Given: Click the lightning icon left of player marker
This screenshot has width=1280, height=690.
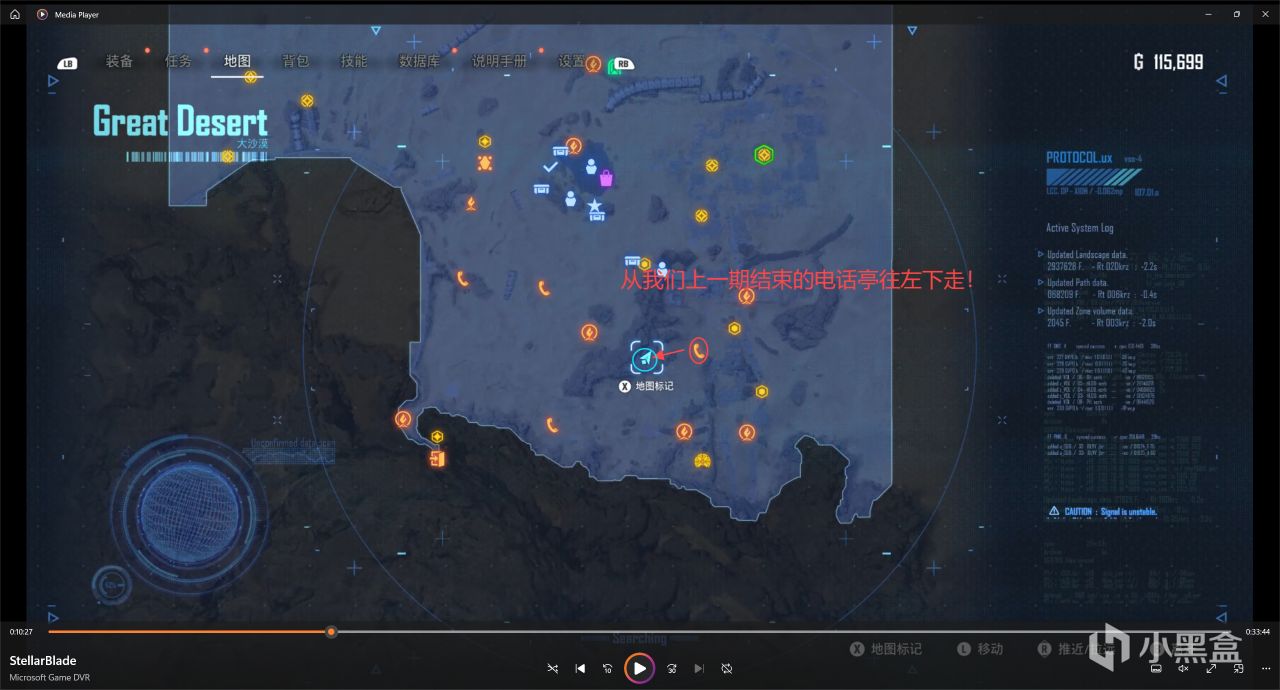Looking at the screenshot, I should [x=589, y=332].
